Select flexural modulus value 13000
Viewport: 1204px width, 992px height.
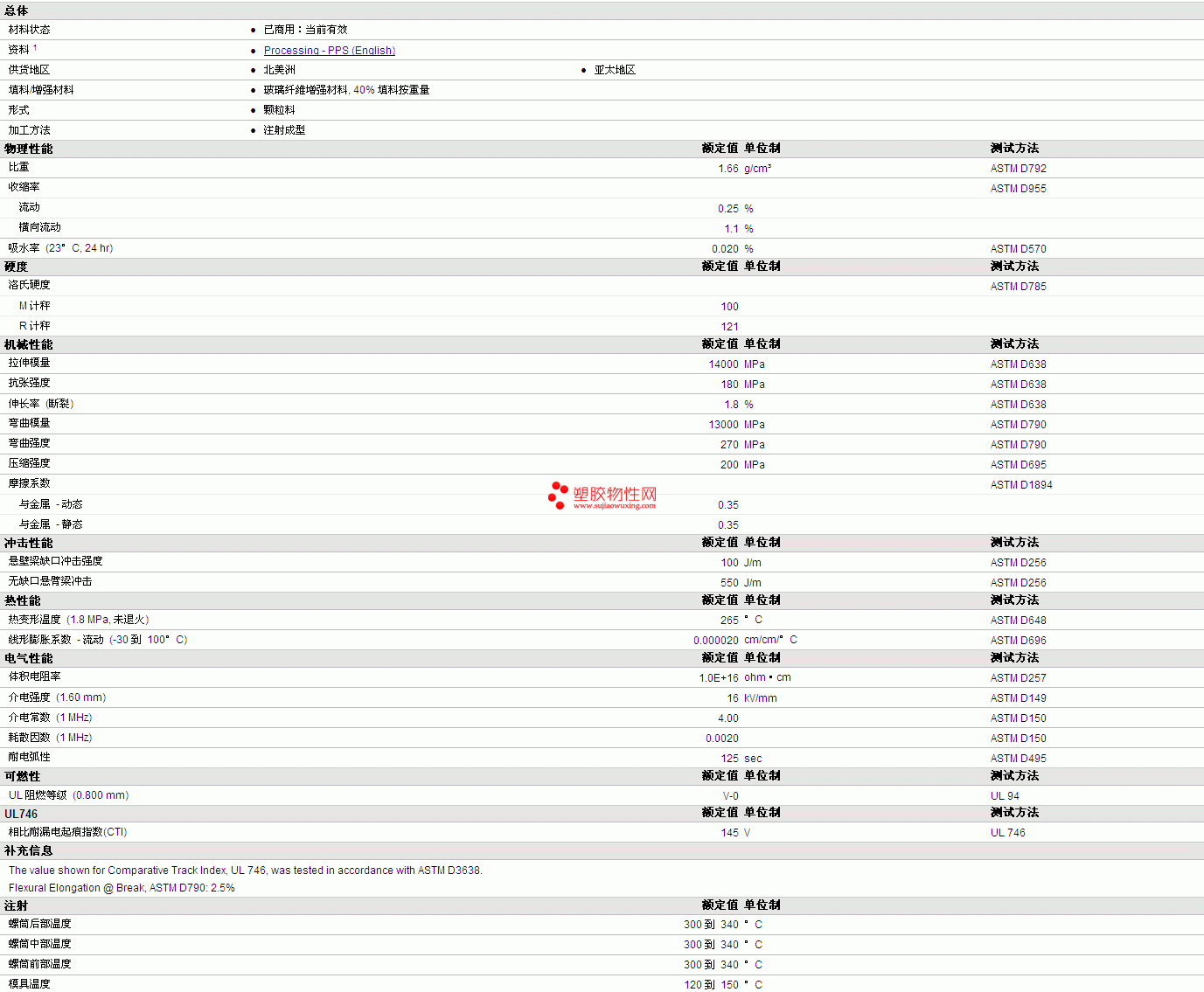[724, 425]
